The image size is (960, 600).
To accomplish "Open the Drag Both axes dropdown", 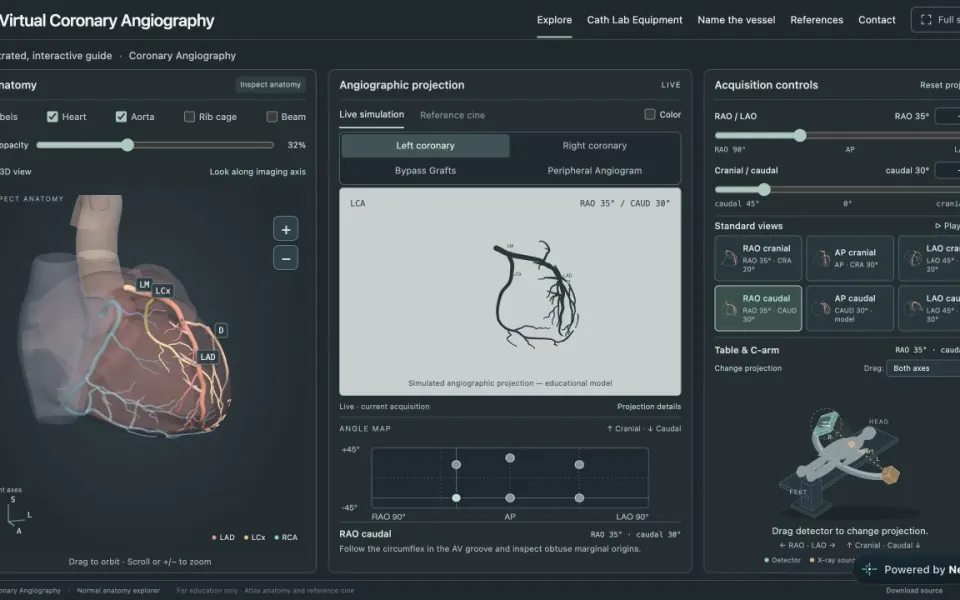I will (923, 368).
